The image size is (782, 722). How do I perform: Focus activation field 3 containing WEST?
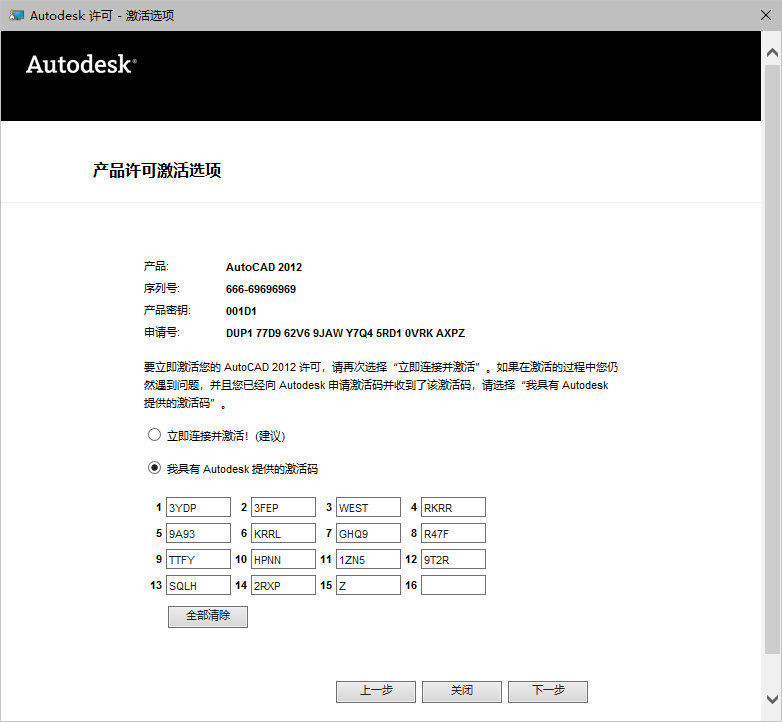(x=368, y=507)
